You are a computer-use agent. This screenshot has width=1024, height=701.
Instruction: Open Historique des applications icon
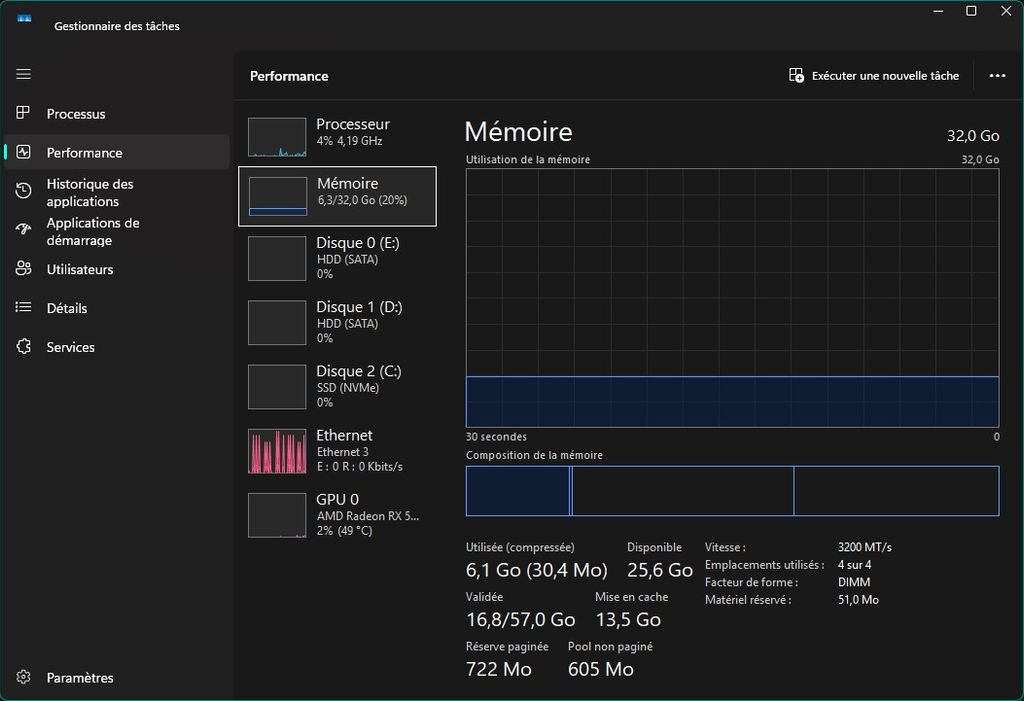24,191
